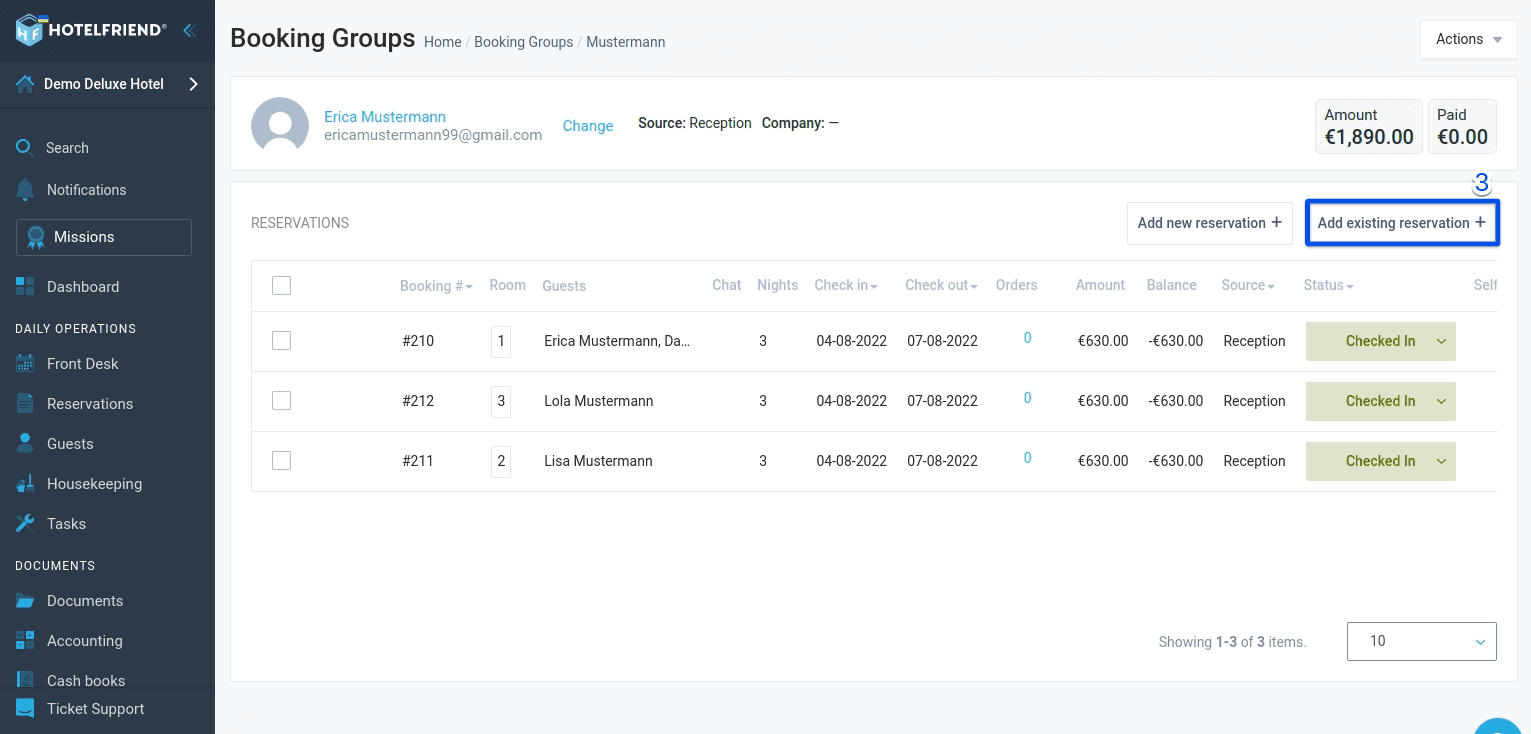
Task: Click the Search magnifier icon
Action: [25, 148]
